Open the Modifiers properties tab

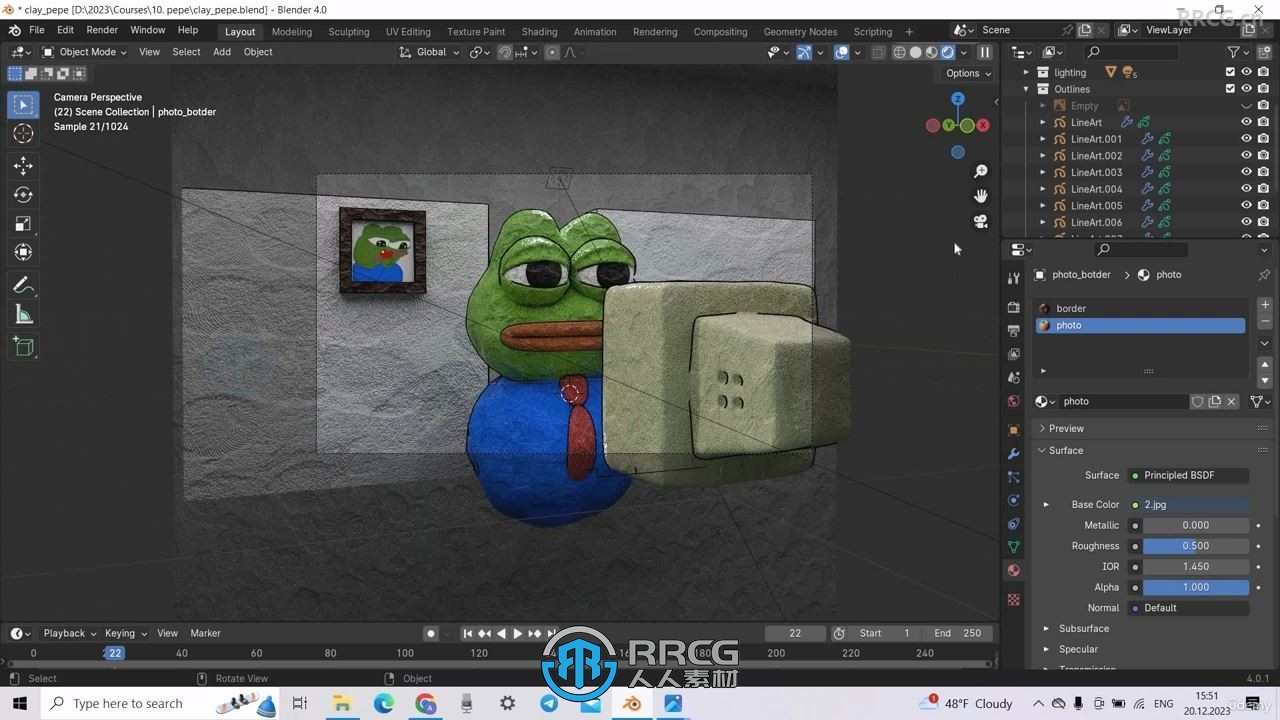pos(1014,453)
